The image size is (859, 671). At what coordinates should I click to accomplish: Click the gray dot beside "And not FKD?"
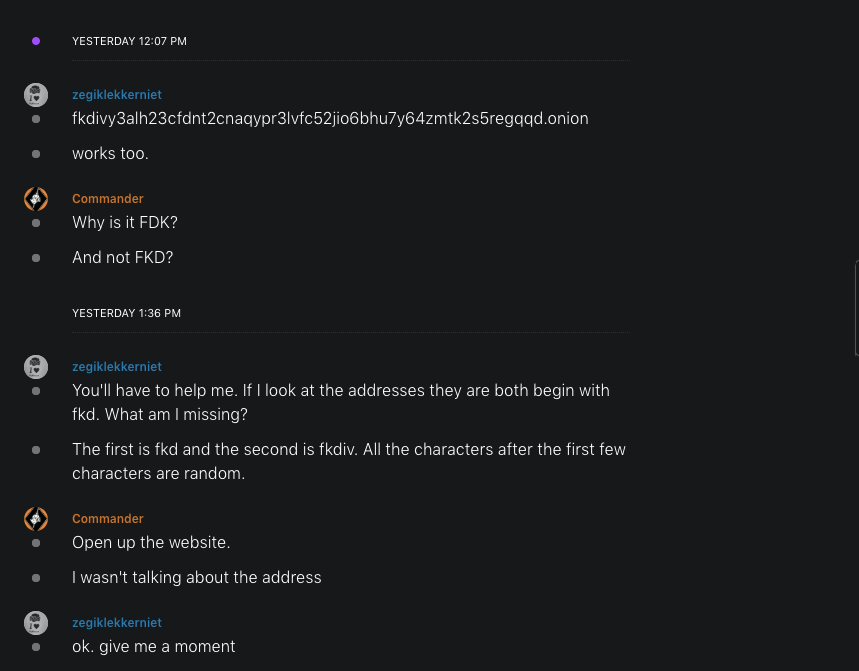(36, 258)
